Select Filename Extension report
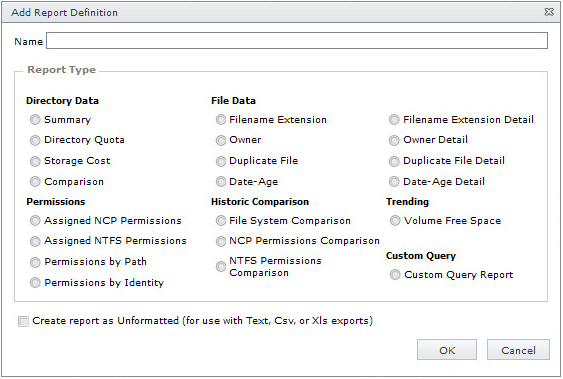 click(220, 120)
